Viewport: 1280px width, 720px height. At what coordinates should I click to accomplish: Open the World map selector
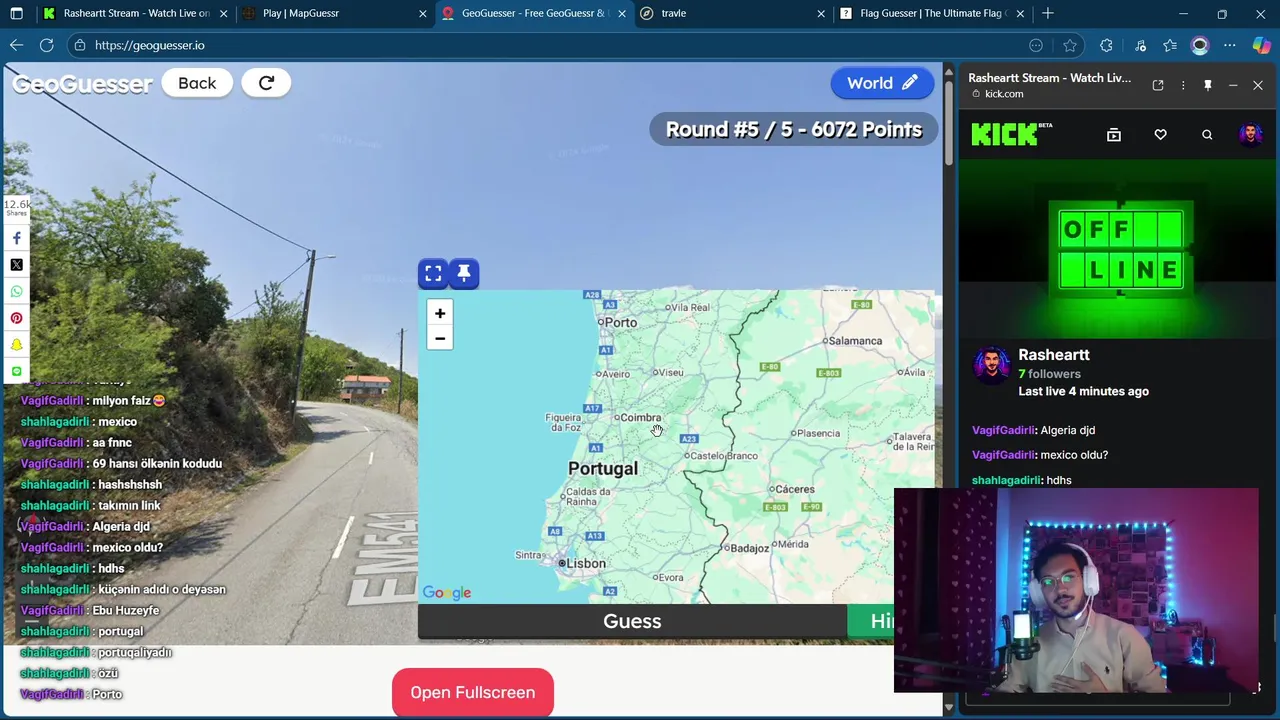[882, 83]
